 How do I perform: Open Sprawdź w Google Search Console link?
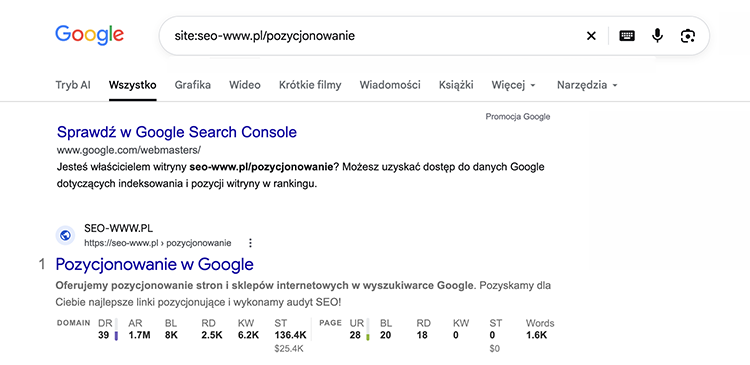(x=177, y=132)
